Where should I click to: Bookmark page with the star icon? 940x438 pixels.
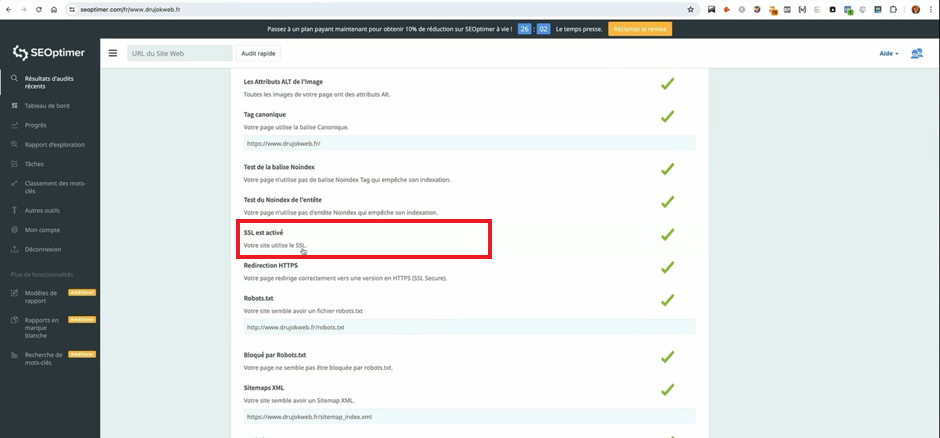point(691,10)
